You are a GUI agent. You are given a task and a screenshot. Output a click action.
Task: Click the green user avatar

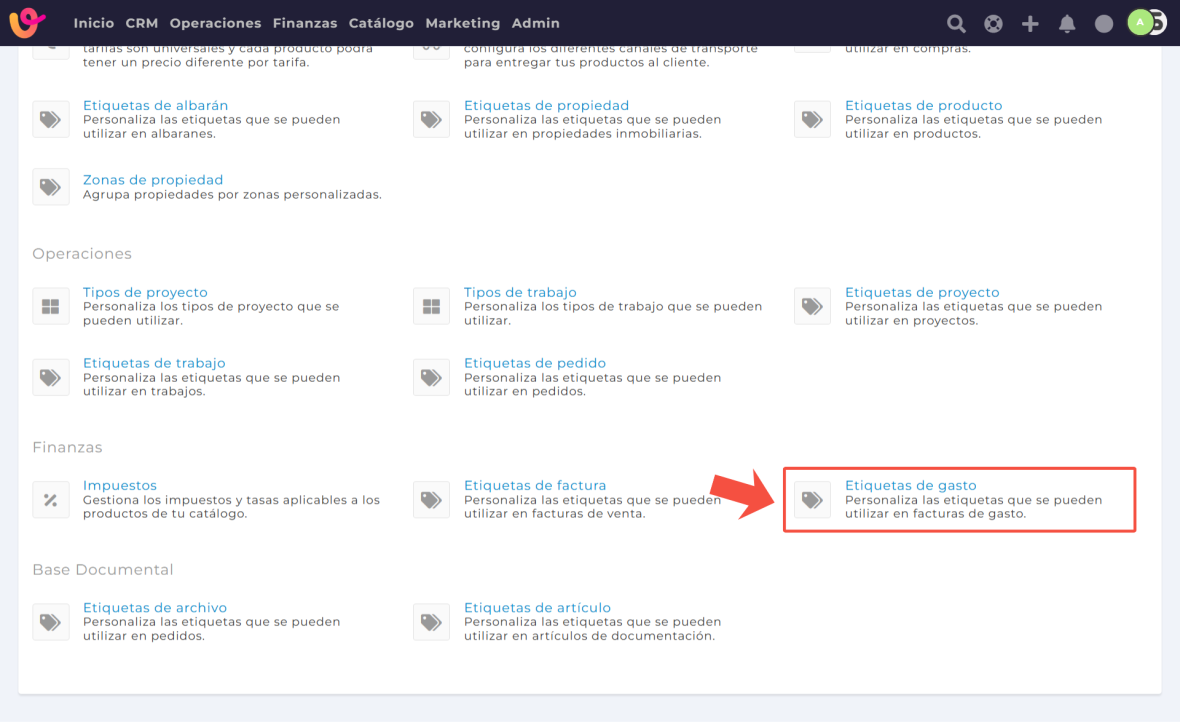(x=1140, y=22)
